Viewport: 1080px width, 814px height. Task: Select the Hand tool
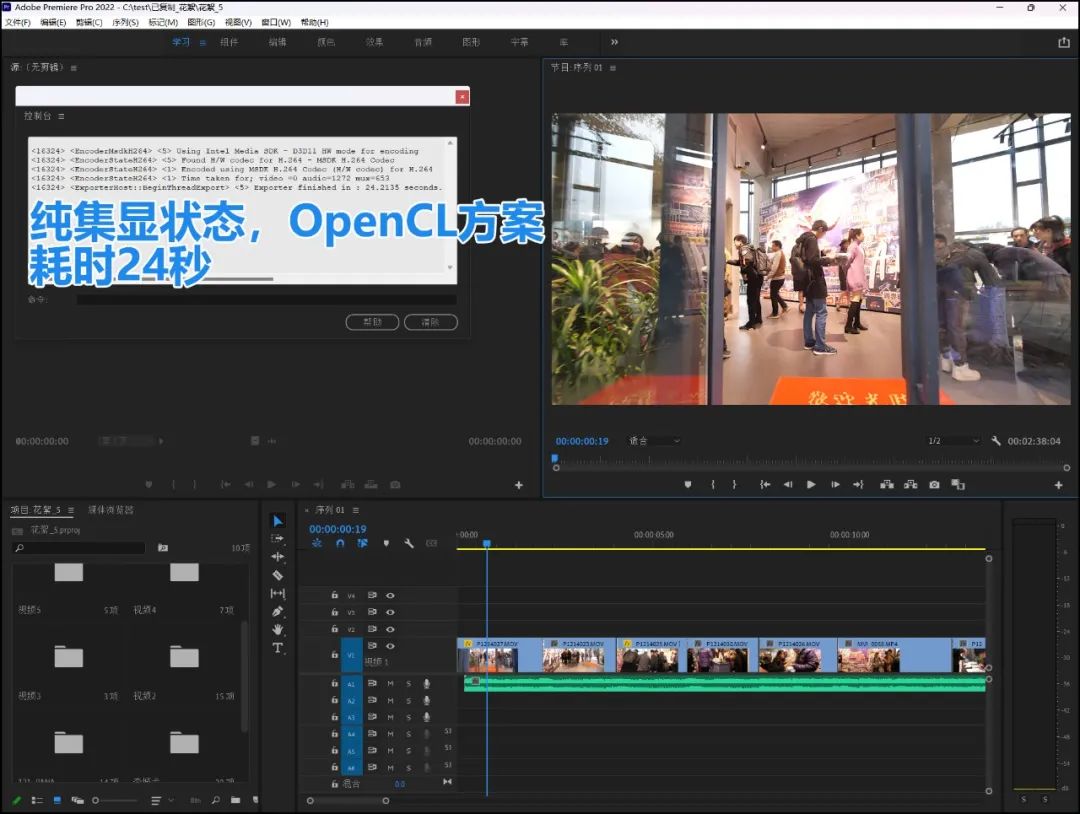(x=278, y=630)
